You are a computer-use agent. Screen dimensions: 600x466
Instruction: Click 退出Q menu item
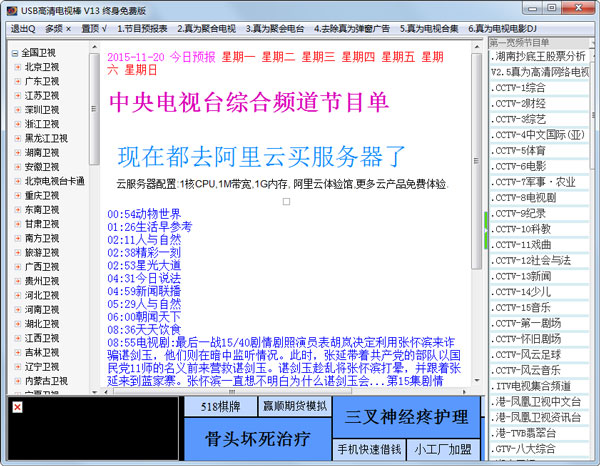pyautogui.click(x=23, y=29)
